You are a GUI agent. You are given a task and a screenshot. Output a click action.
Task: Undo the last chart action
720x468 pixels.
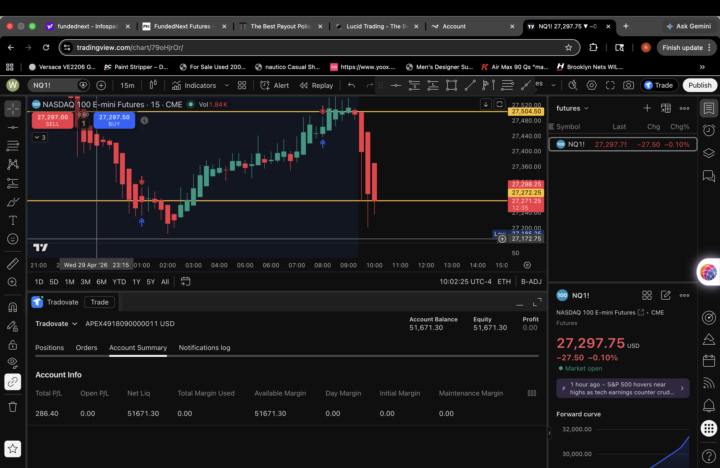coord(351,85)
